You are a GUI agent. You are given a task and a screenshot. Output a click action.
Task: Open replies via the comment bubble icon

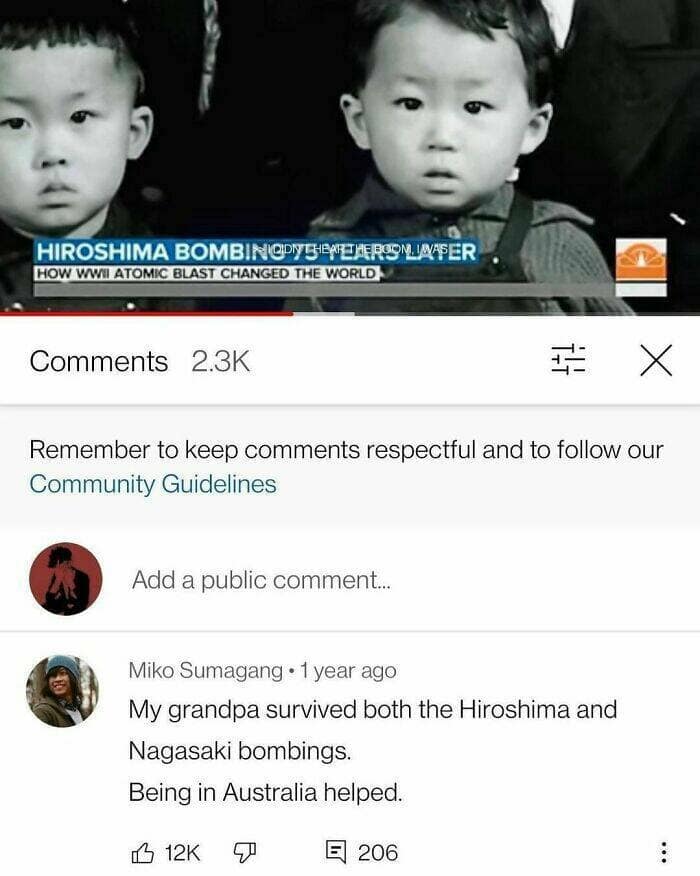336,851
